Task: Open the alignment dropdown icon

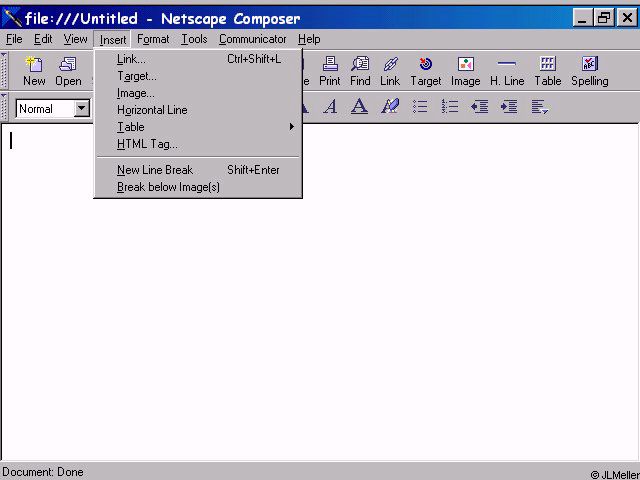Action: (540, 107)
